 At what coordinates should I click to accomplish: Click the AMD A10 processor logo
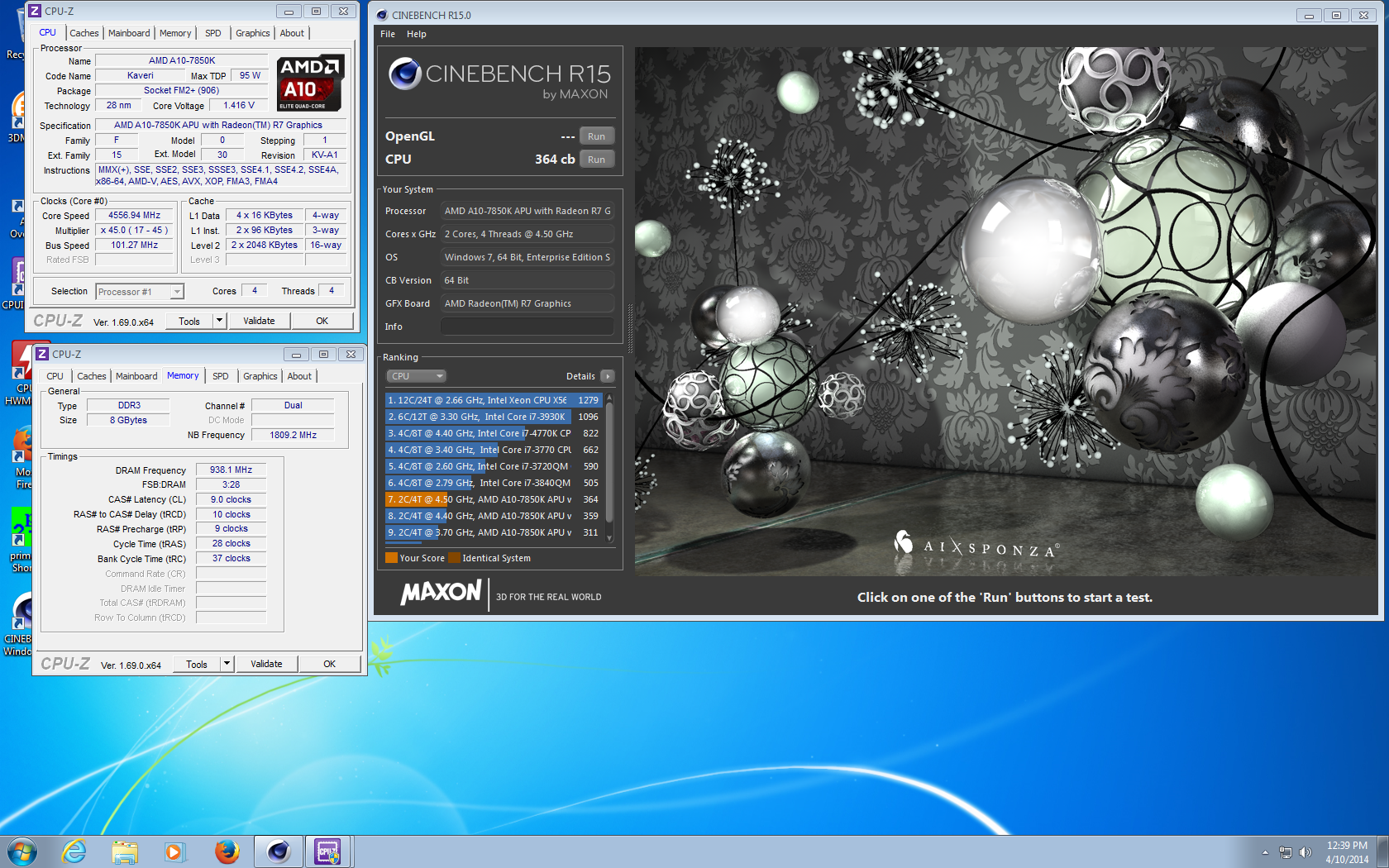point(310,83)
